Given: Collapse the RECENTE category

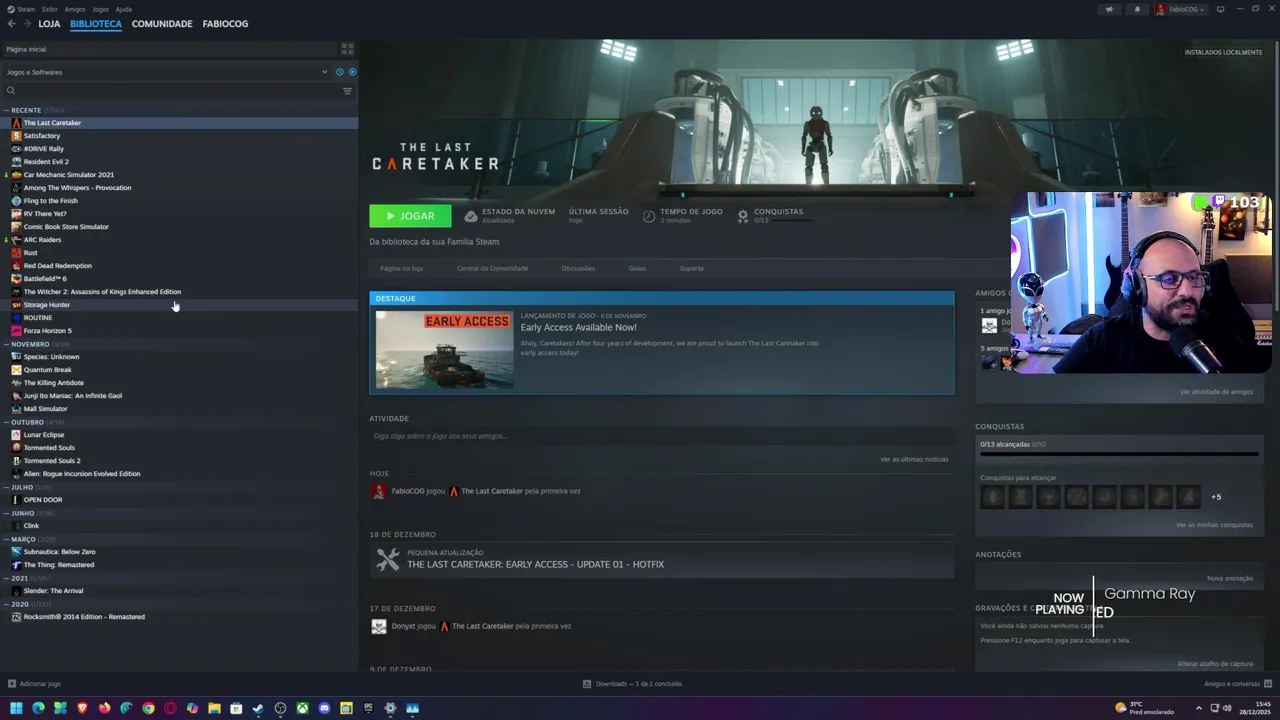Looking at the screenshot, I should pos(6,110).
